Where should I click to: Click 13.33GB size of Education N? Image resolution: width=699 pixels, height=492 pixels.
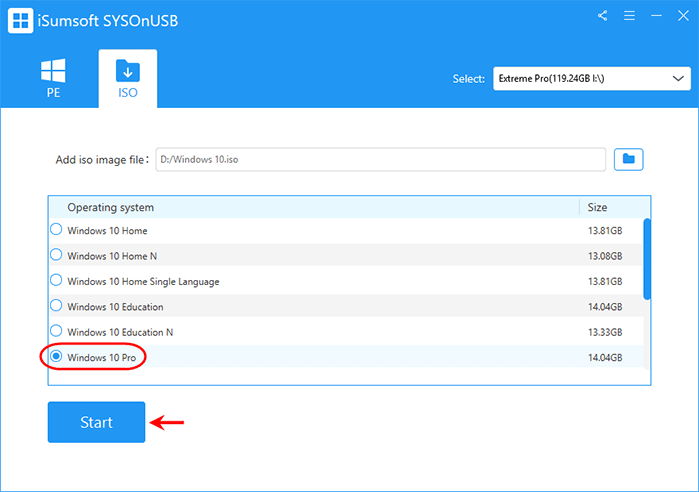tap(605, 332)
